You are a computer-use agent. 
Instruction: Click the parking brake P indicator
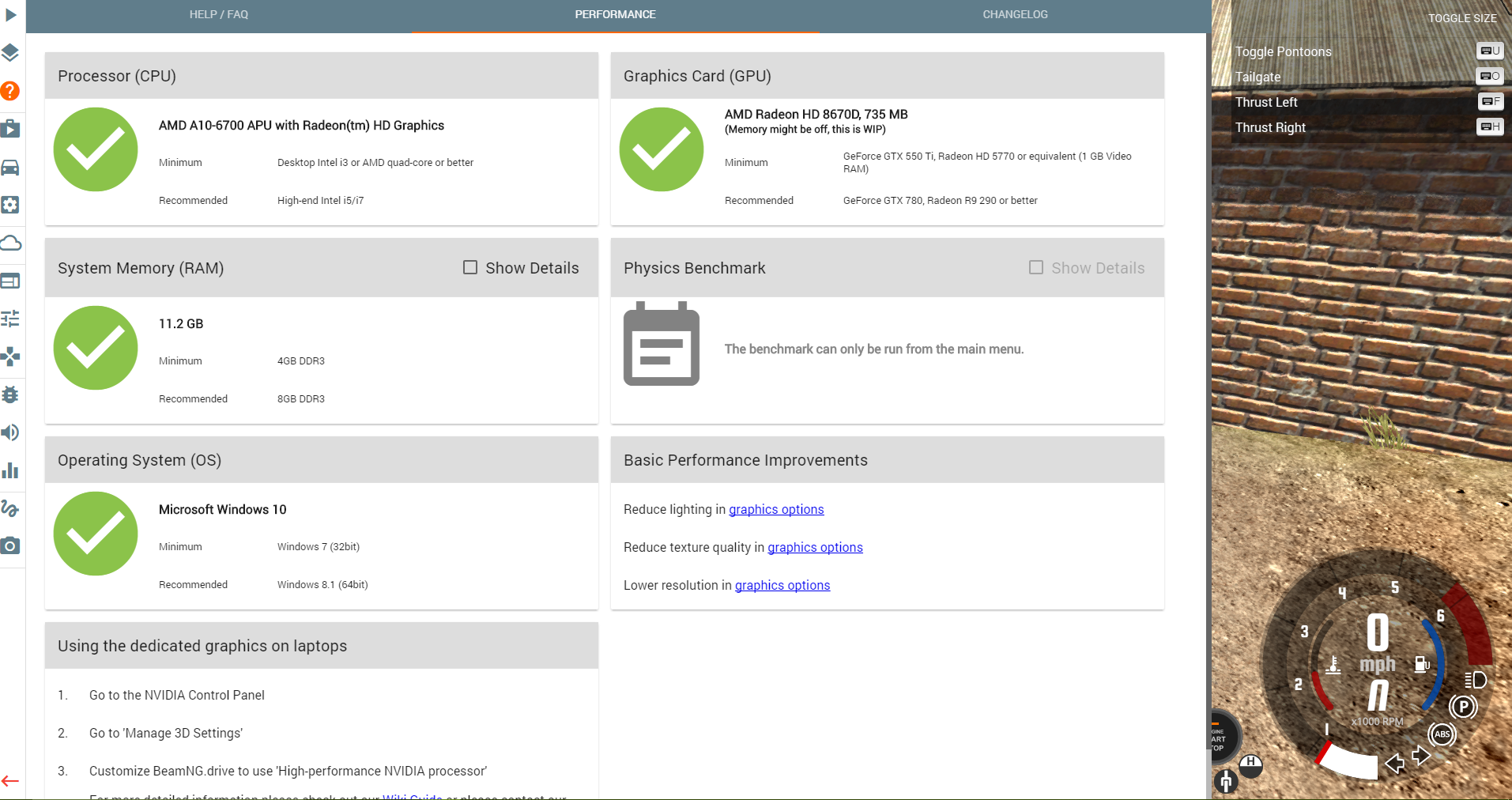1463,706
